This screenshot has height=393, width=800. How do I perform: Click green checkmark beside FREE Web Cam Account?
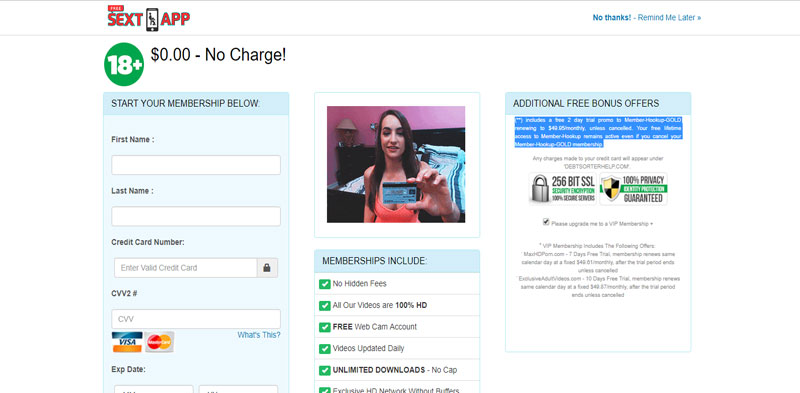pos(324,327)
